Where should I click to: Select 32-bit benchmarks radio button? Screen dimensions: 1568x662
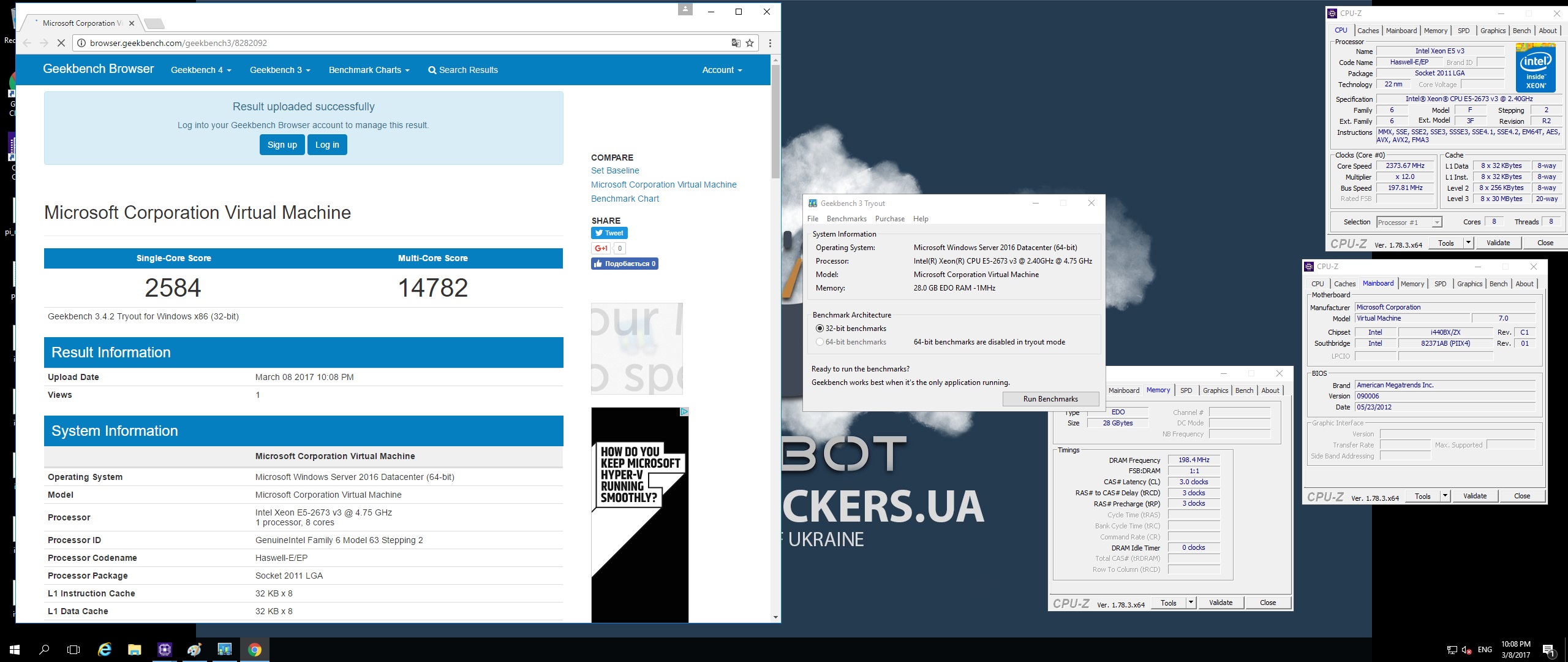coord(820,329)
